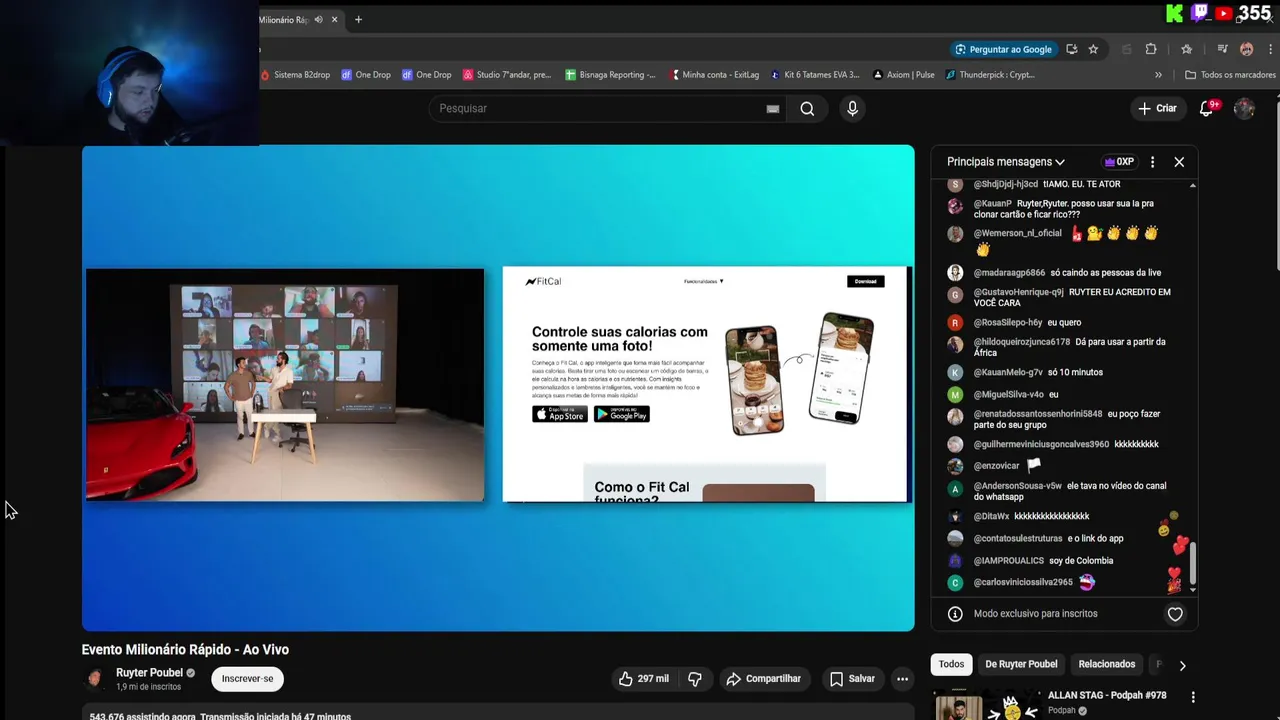Open the Studio 7°andar bookmark
Viewport: 1280px width, 720px height.
pos(507,74)
